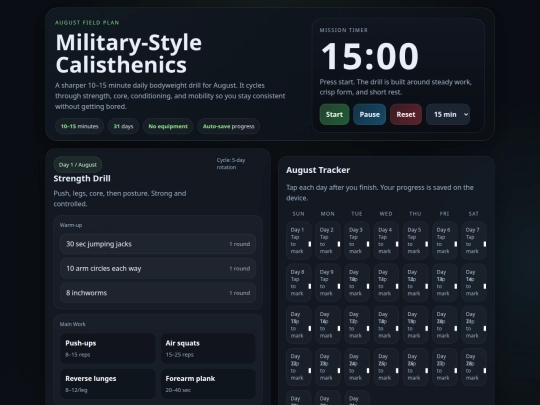Viewport: 540px width, 405px height.
Task: Mark Day 21 in the tracker
Action: point(474,325)
